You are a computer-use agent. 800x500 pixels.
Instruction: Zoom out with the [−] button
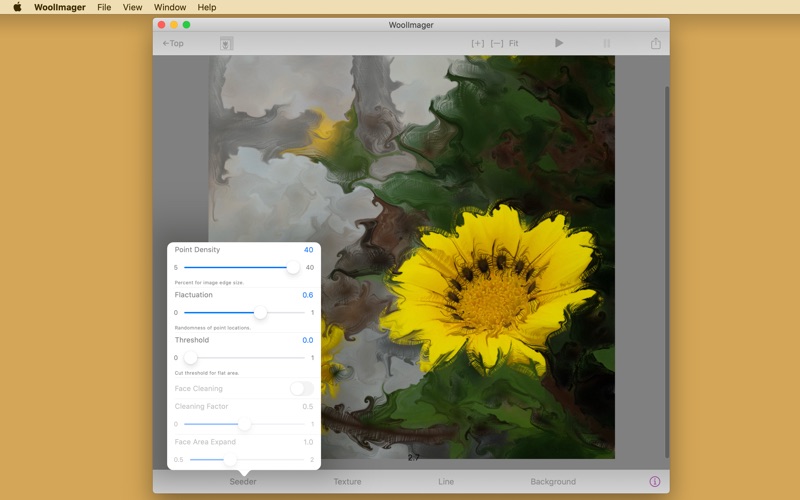(496, 43)
